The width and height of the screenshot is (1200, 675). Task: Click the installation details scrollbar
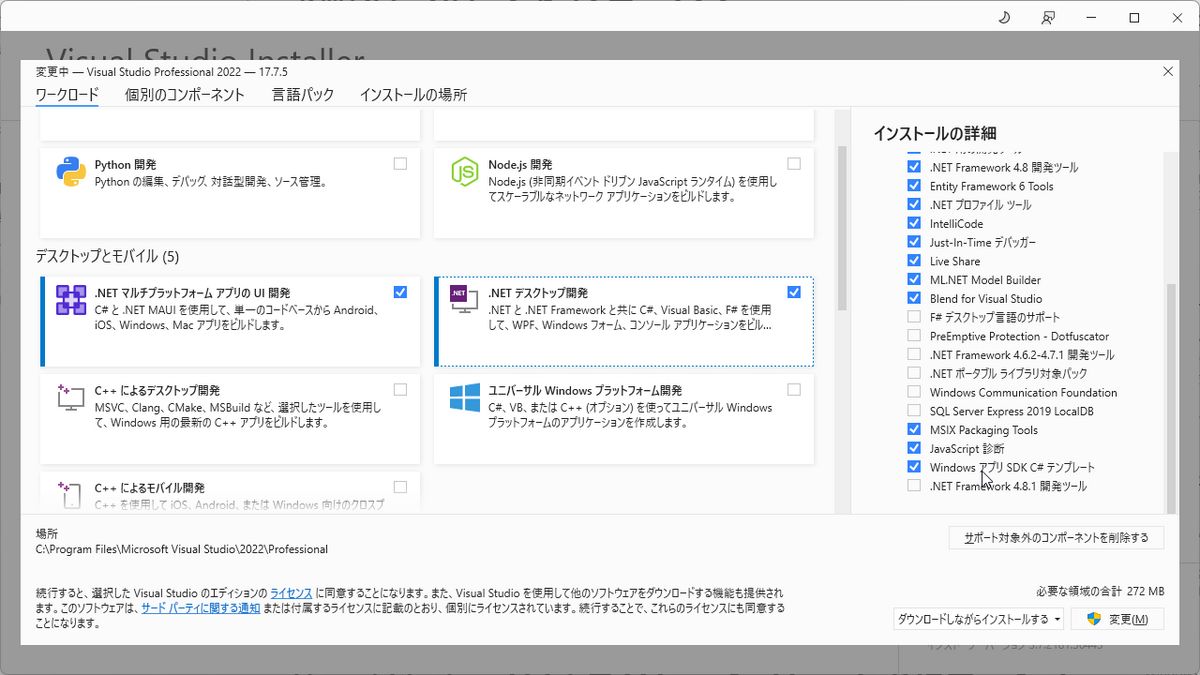pyautogui.click(x=1171, y=398)
